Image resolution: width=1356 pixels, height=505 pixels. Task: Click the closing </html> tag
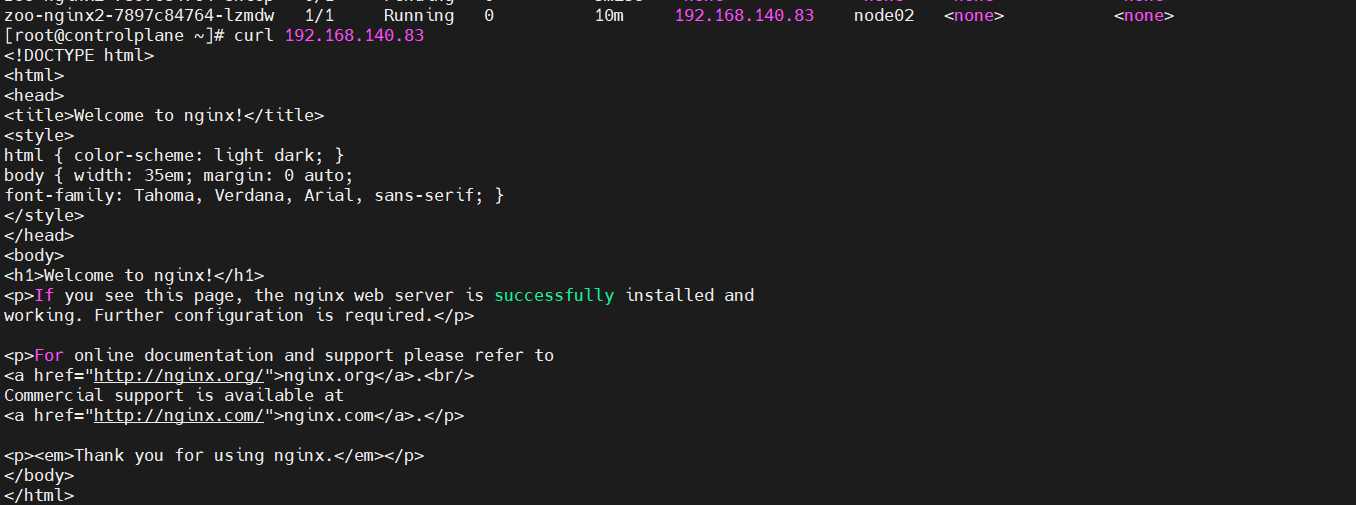(39, 496)
